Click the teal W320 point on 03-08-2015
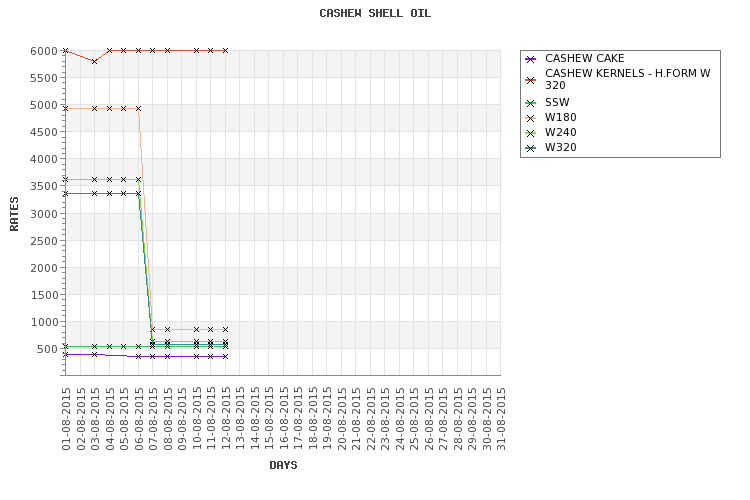This screenshot has width=750, height=500. pos(95,193)
